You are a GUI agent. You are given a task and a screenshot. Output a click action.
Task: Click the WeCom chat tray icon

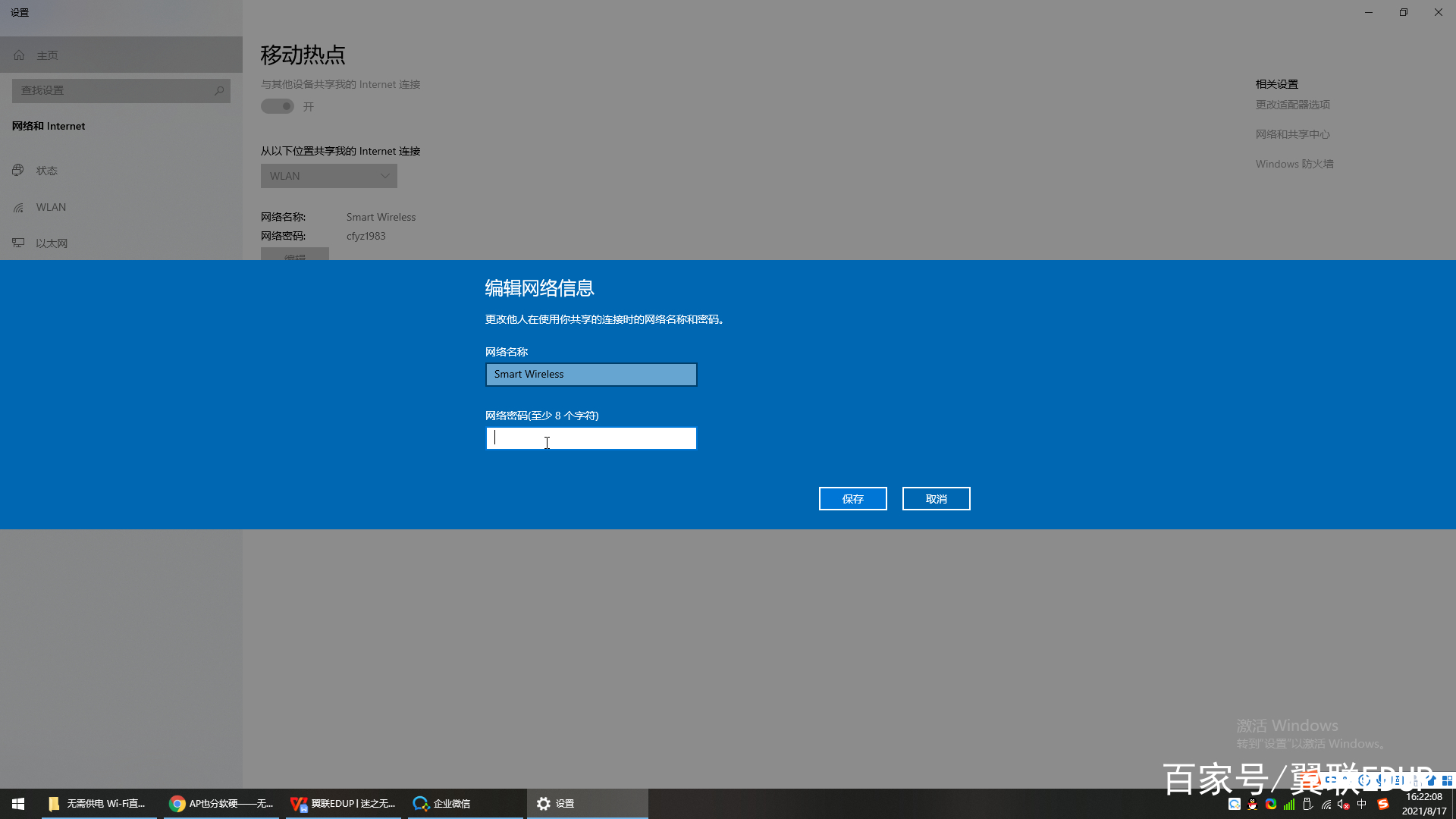pos(1235,804)
